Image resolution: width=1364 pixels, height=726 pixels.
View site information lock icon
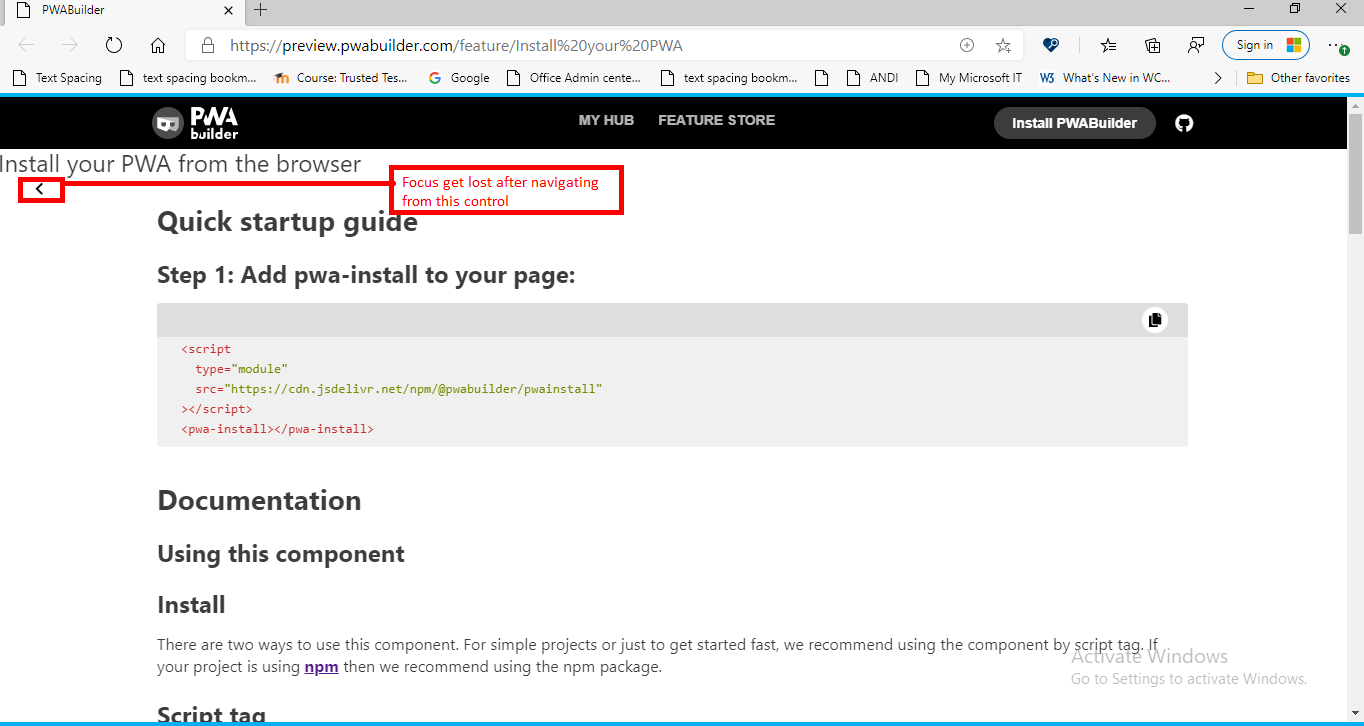208,45
